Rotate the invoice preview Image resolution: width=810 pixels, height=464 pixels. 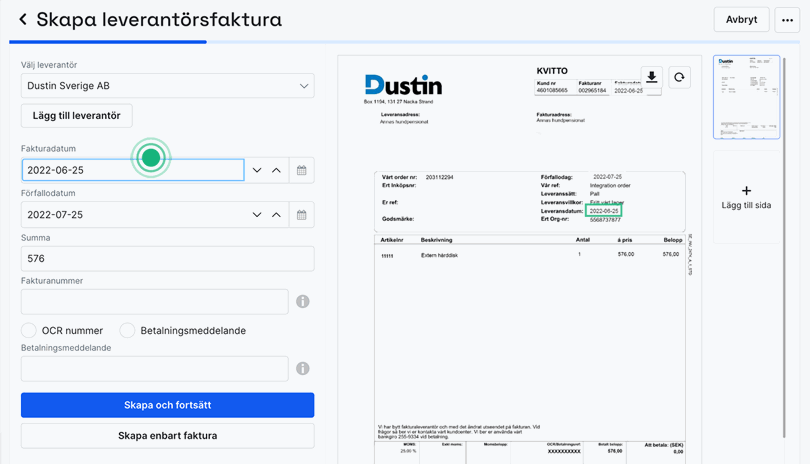tap(679, 78)
